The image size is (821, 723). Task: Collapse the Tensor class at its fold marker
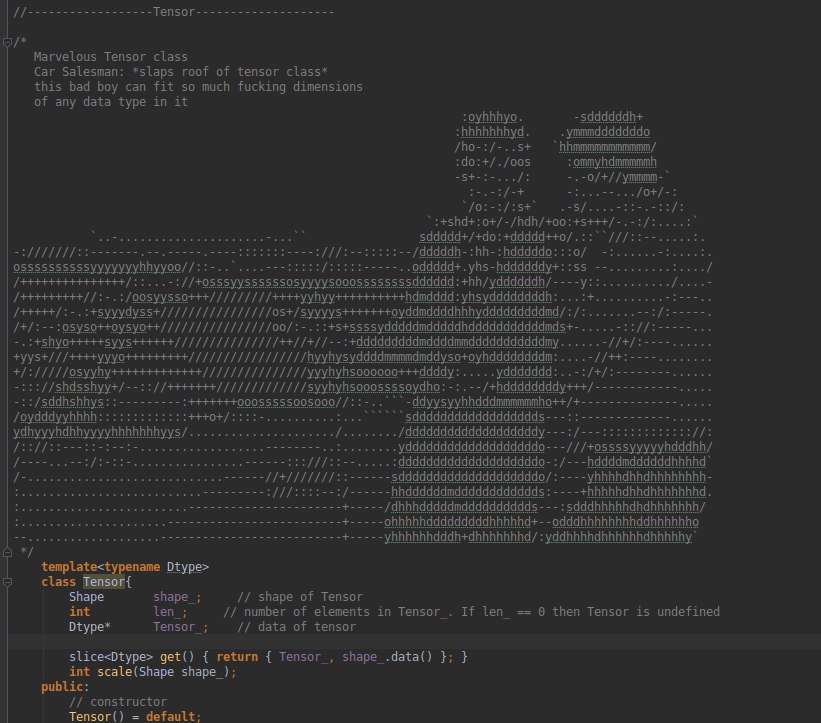pos(7,582)
